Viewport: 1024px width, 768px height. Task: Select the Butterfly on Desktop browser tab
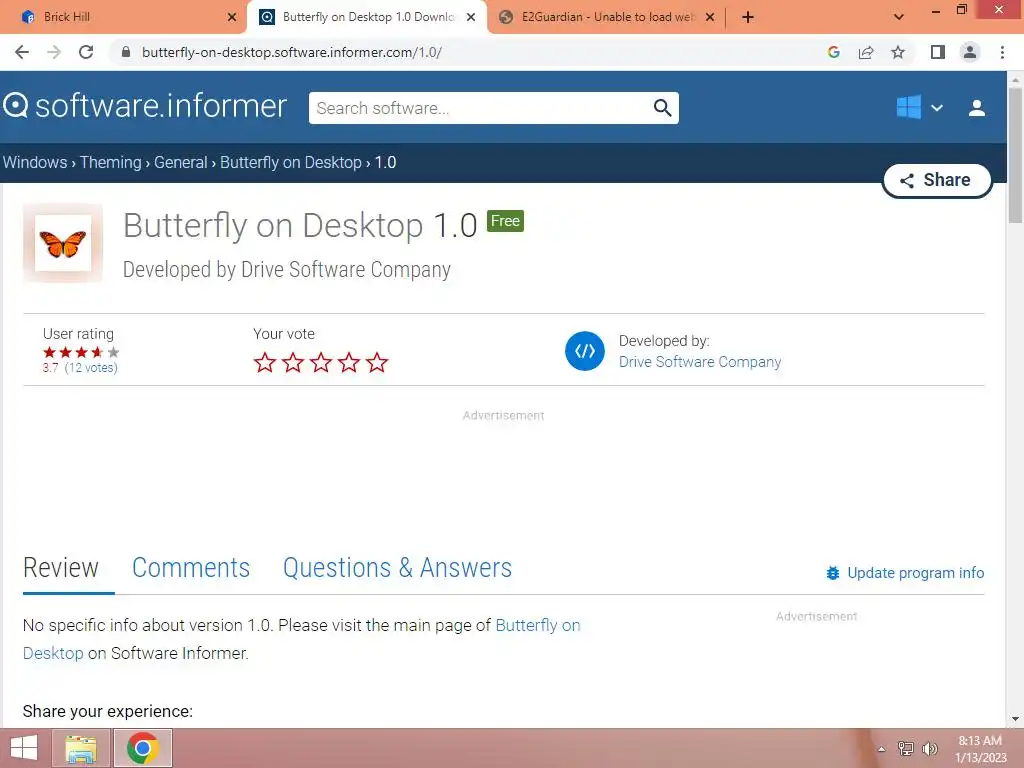(366, 17)
